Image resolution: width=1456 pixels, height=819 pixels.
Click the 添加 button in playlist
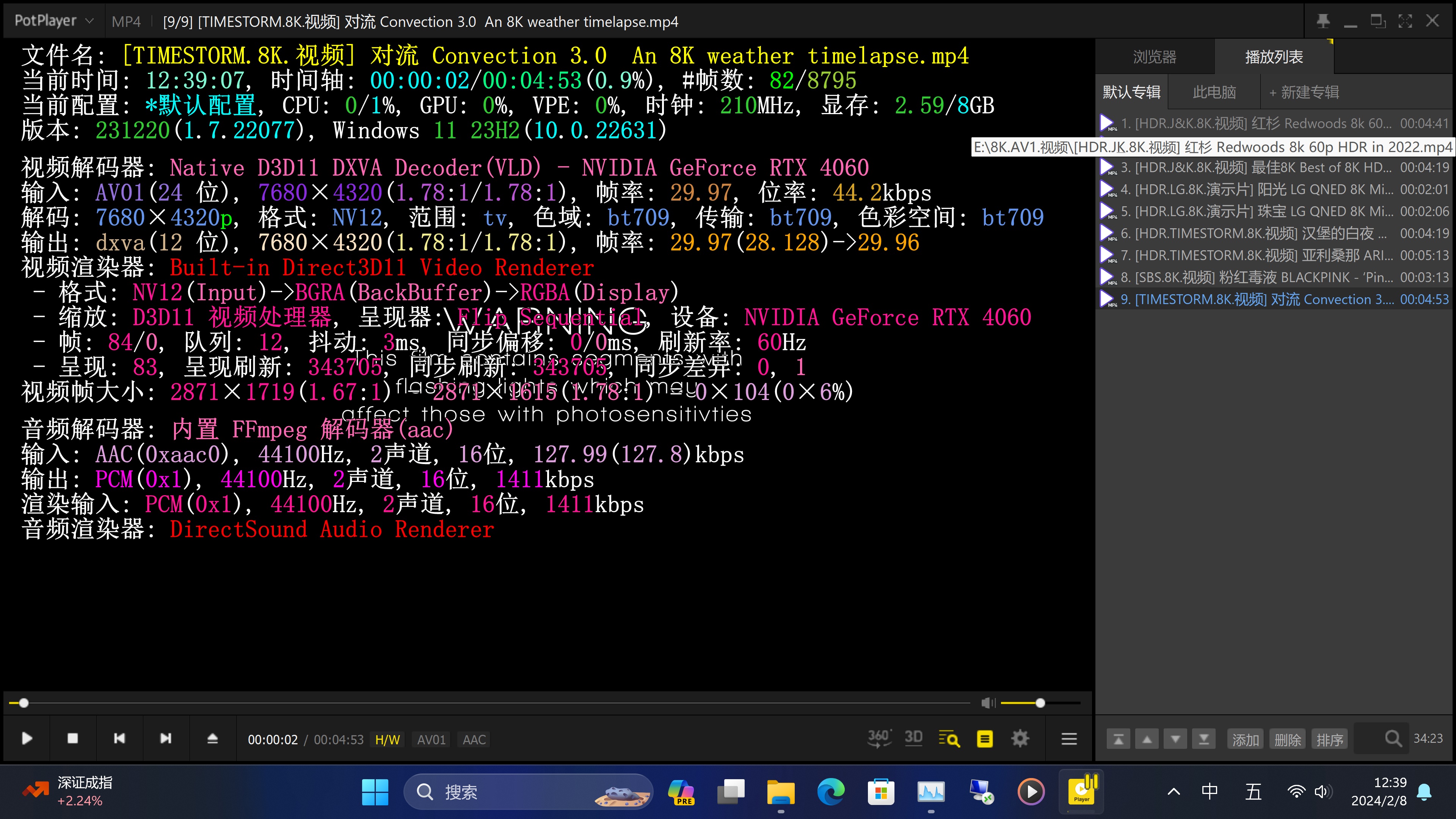pyautogui.click(x=1245, y=739)
